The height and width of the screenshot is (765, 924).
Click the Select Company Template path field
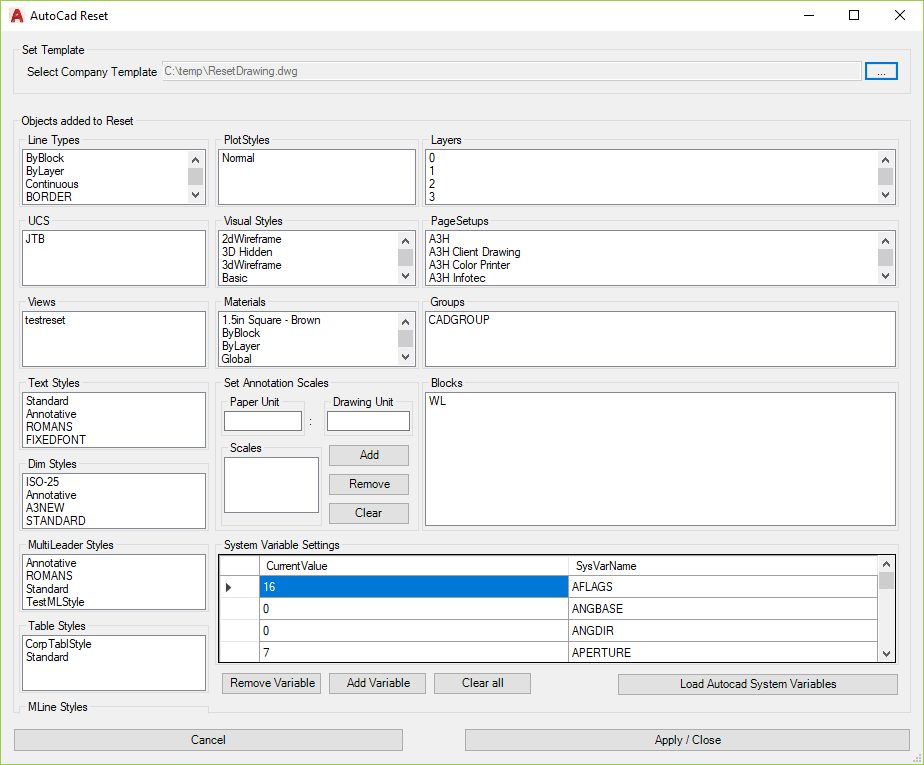tap(510, 71)
